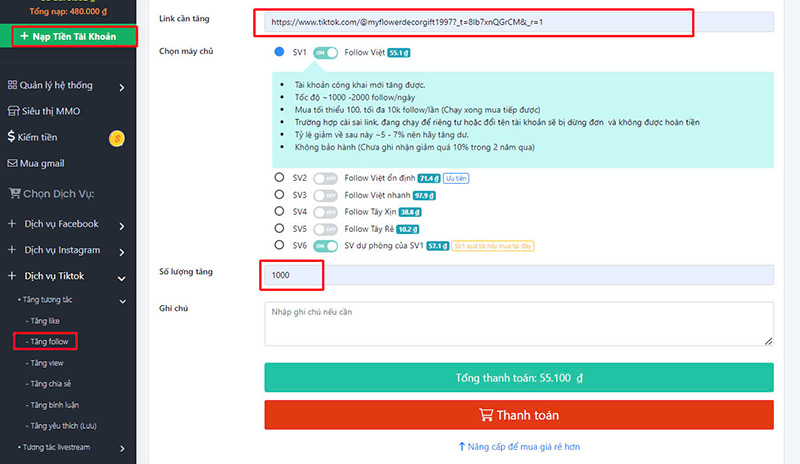Choose the SV6 backup server radio button

pyautogui.click(x=280, y=245)
